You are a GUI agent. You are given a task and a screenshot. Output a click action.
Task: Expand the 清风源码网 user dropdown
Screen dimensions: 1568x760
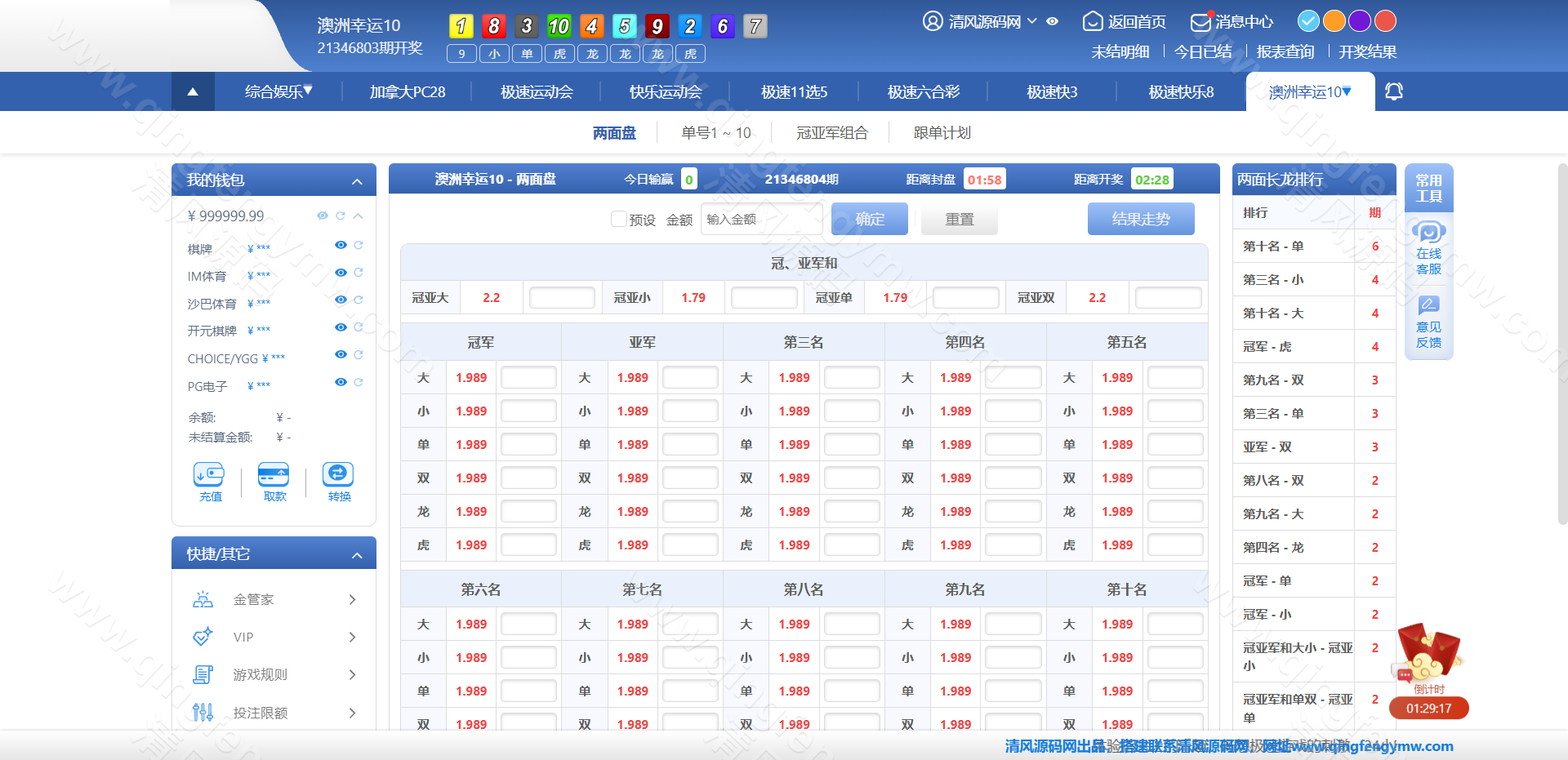1032,21
